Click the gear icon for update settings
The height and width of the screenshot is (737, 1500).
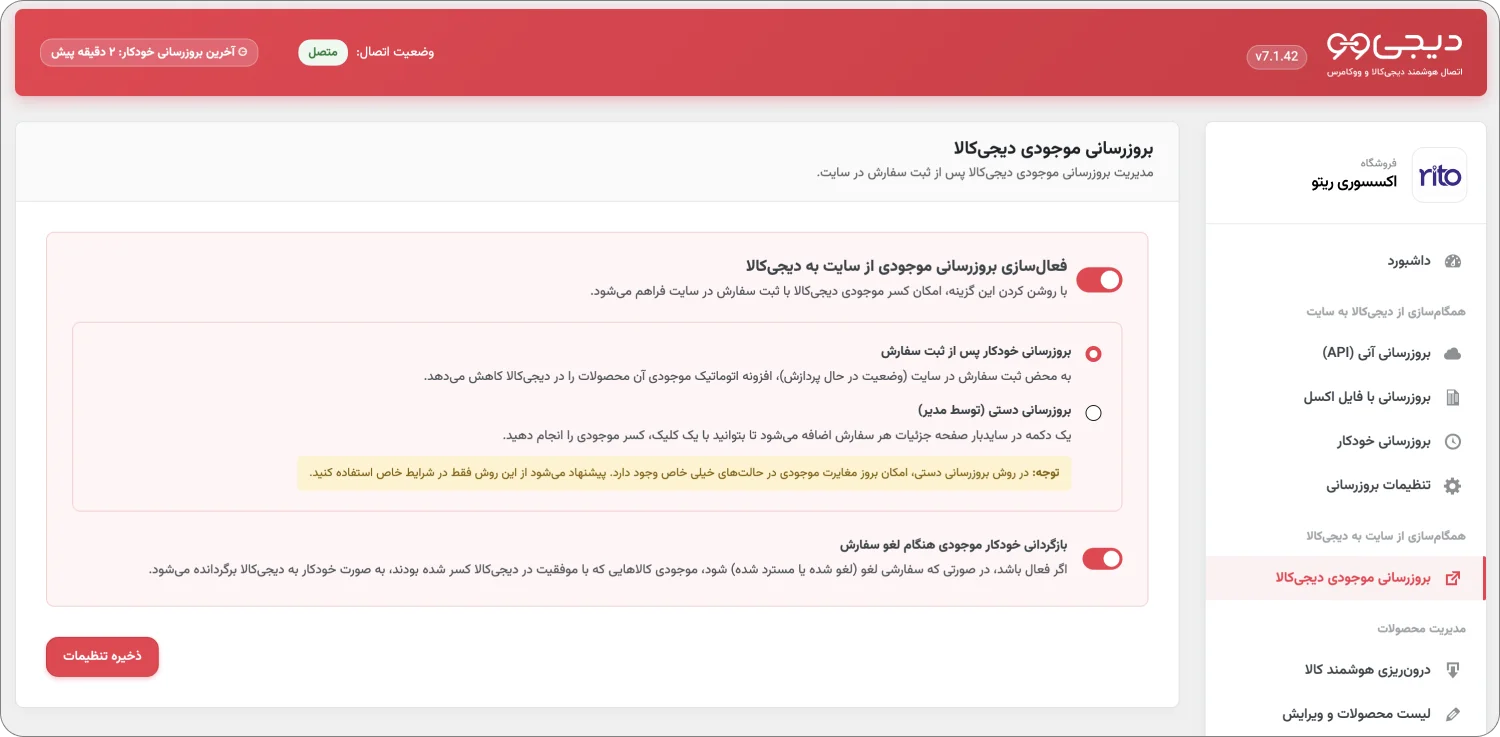pos(1453,486)
